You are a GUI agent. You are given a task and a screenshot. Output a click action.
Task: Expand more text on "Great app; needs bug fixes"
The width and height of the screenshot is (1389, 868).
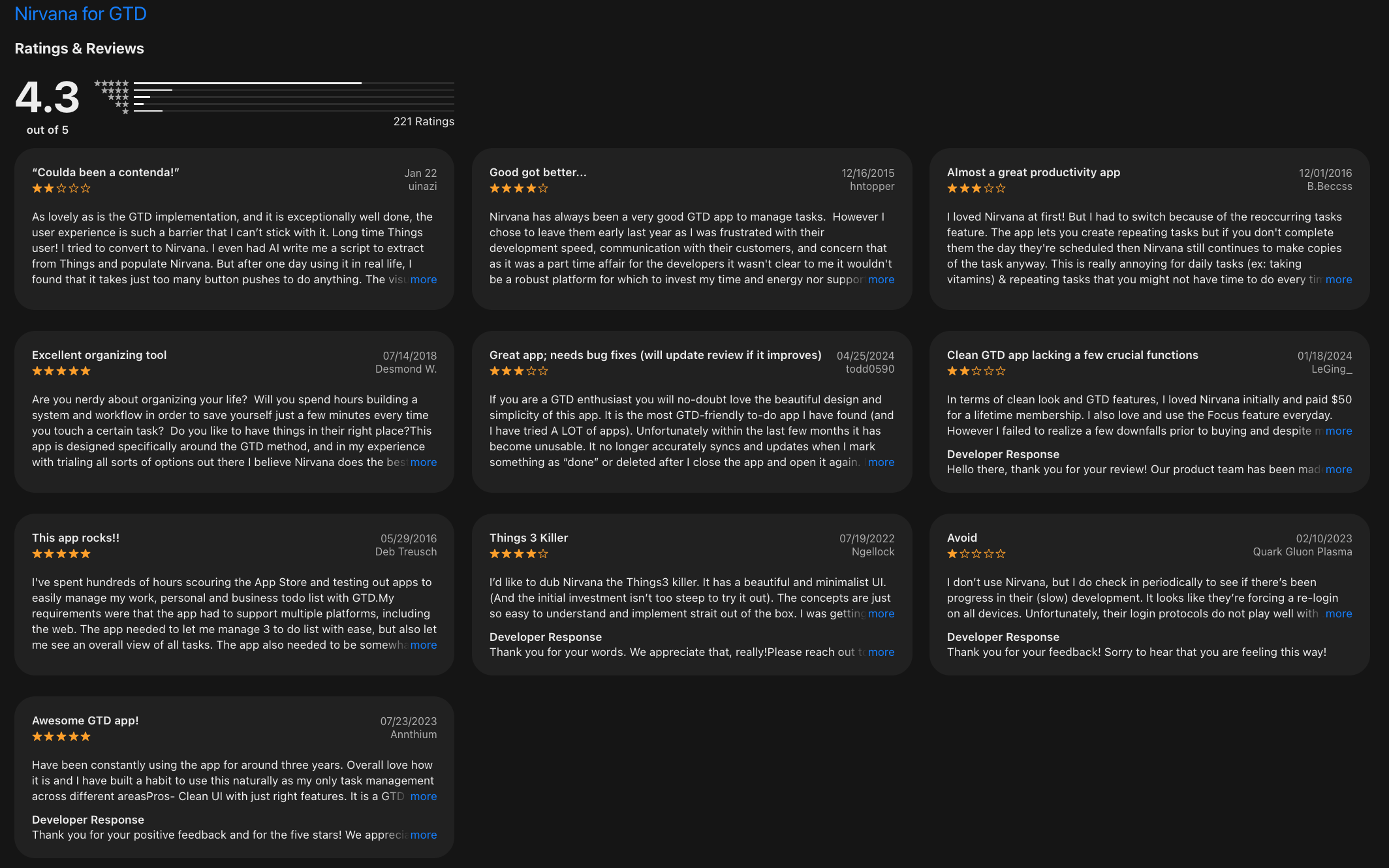click(881, 462)
